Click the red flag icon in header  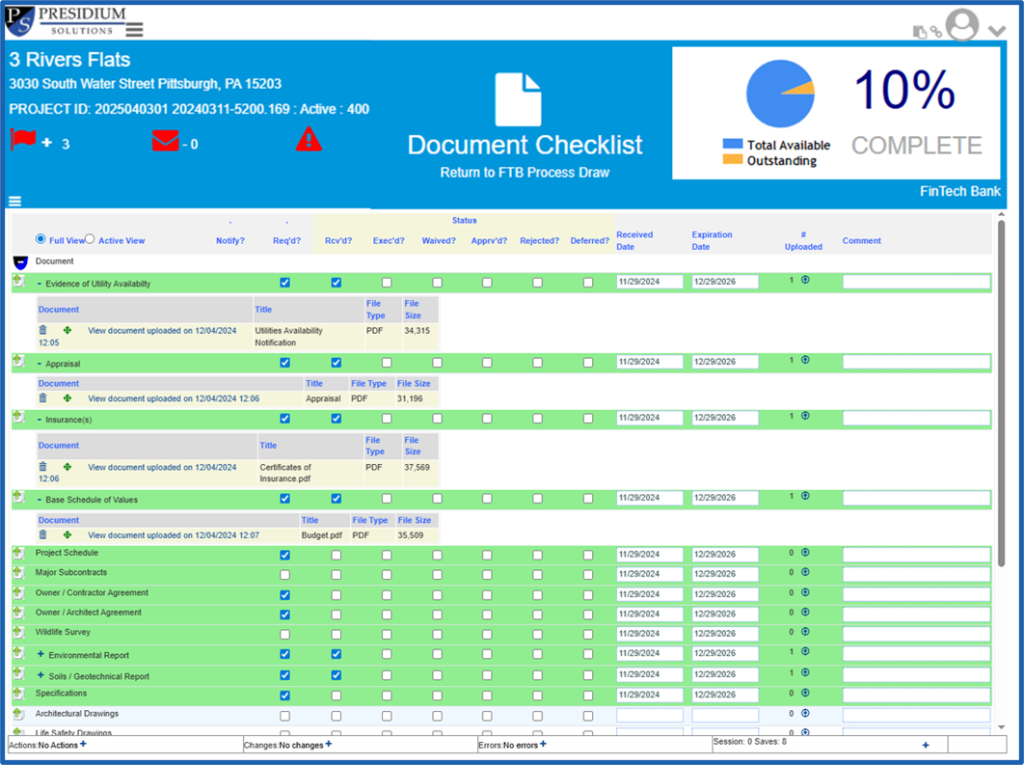coord(21,139)
